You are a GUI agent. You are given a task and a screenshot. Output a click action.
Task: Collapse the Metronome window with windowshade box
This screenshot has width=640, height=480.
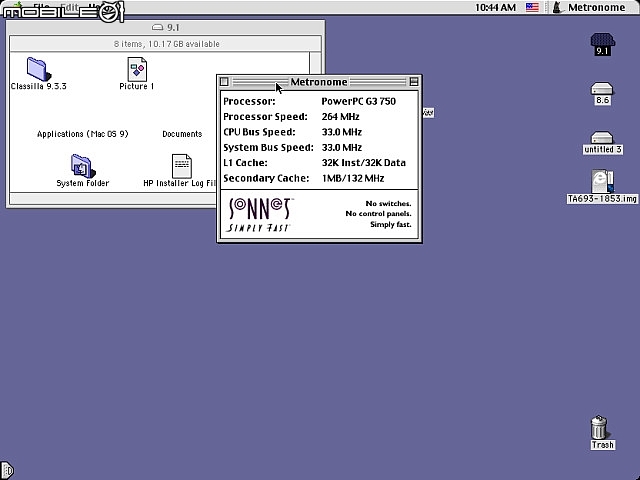click(413, 82)
